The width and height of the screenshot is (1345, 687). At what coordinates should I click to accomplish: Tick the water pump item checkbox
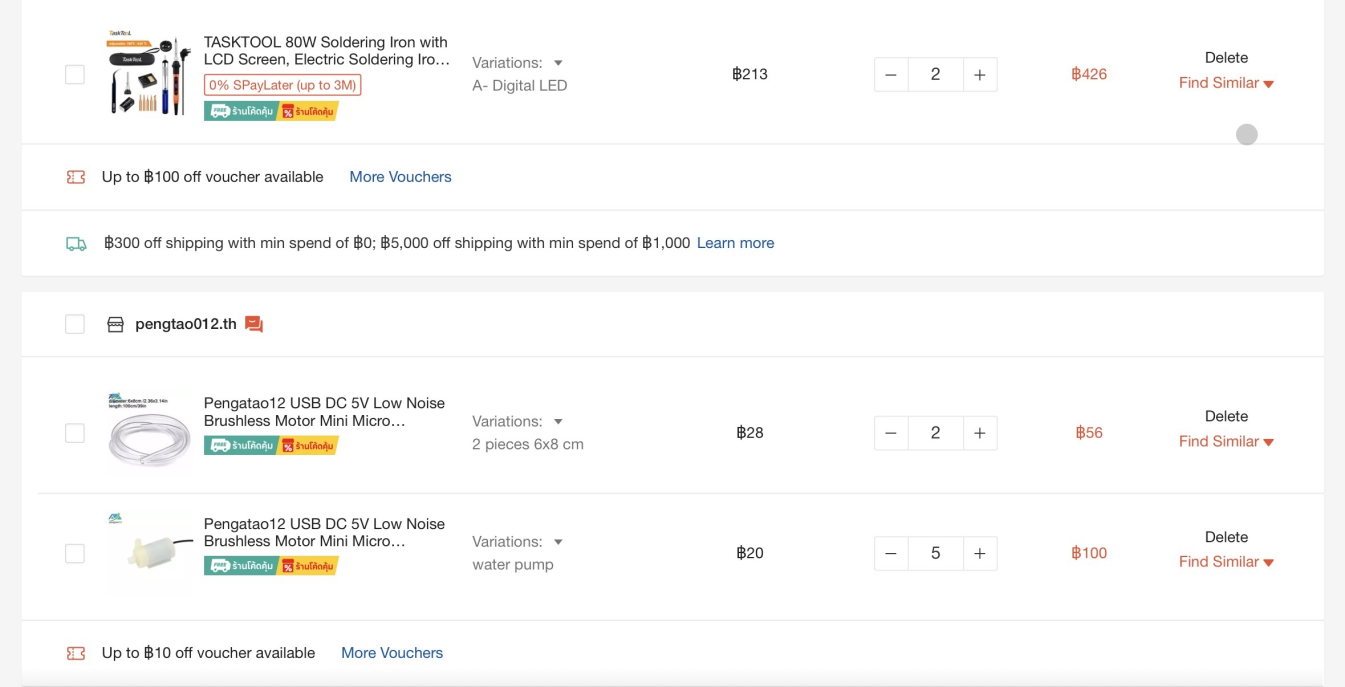pos(75,553)
